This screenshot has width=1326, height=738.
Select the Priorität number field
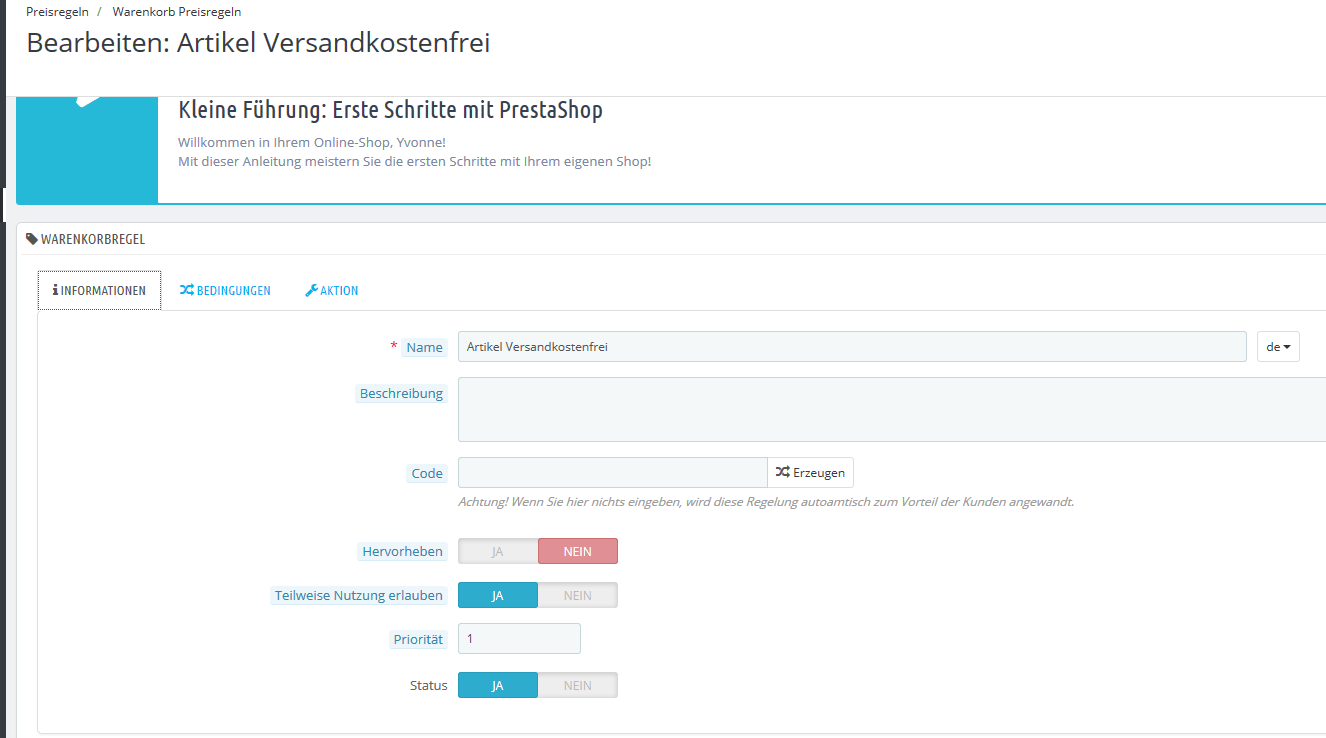coord(519,638)
